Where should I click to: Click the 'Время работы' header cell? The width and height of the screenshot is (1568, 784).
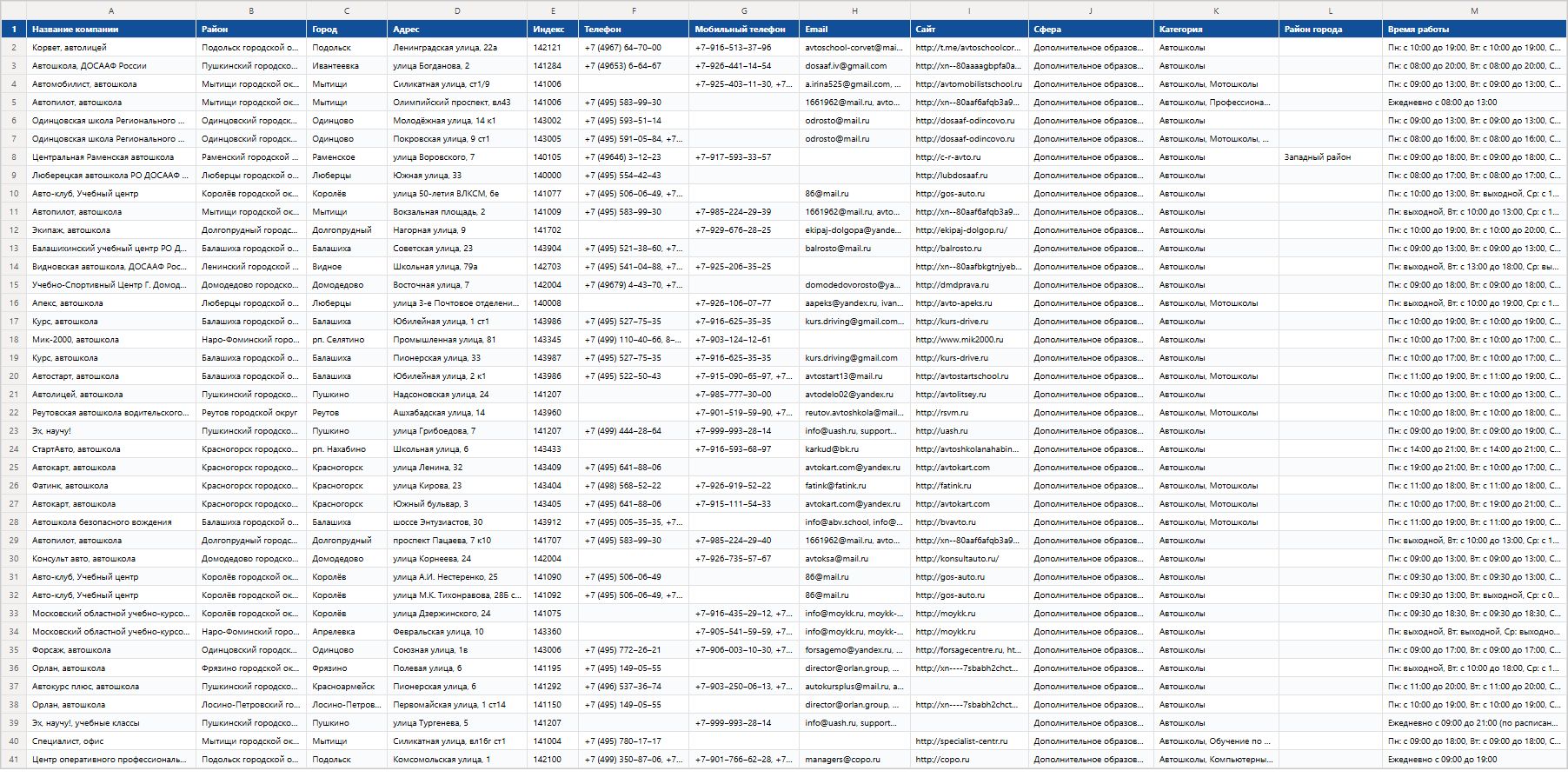pyautogui.click(x=1474, y=29)
